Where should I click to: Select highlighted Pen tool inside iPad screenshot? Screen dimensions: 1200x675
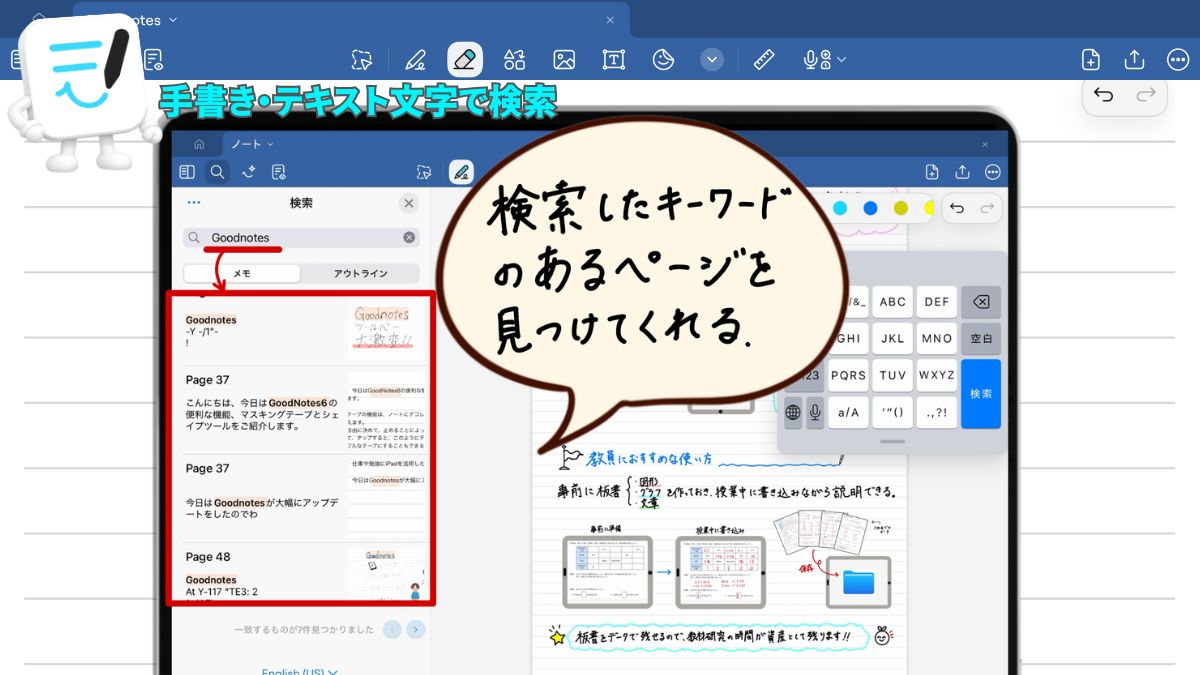[461, 172]
